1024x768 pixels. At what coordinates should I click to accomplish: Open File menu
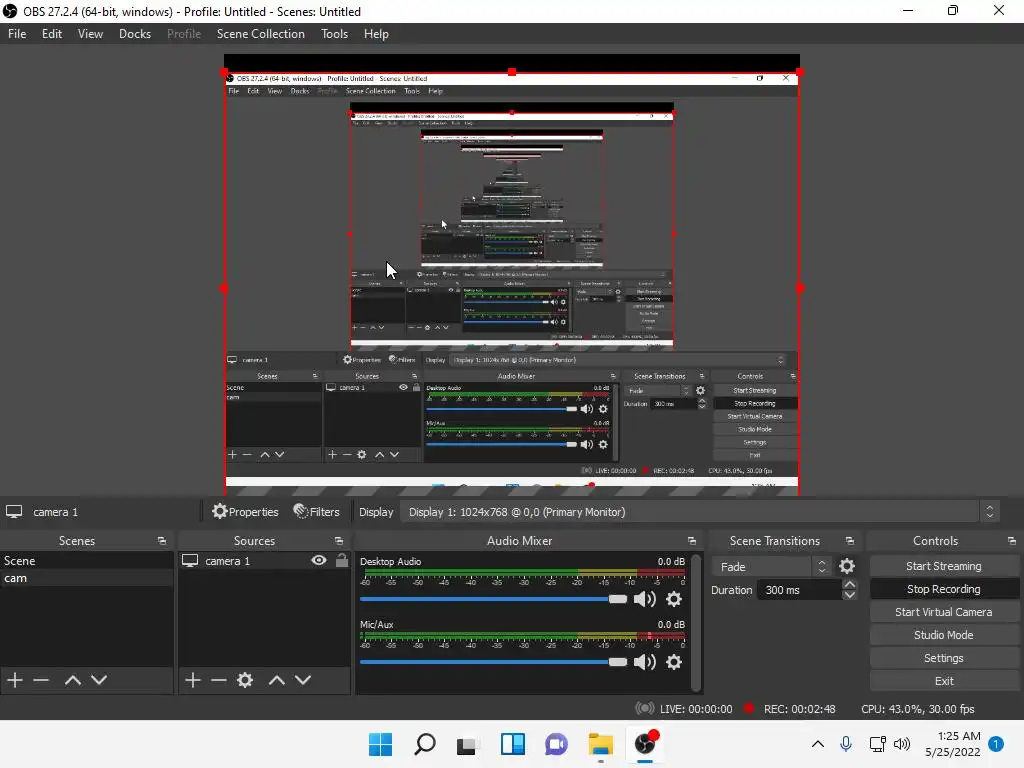pyautogui.click(x=17, y=34)
